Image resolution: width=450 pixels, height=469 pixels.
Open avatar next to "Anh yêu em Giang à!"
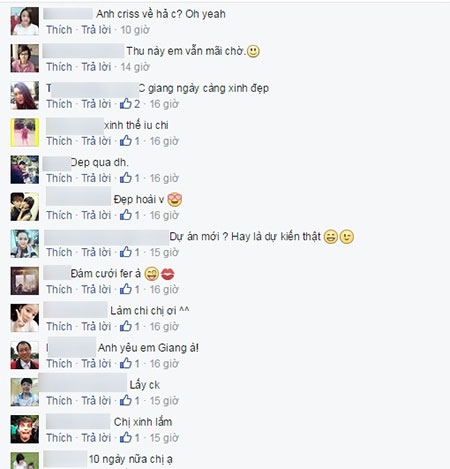25,355
